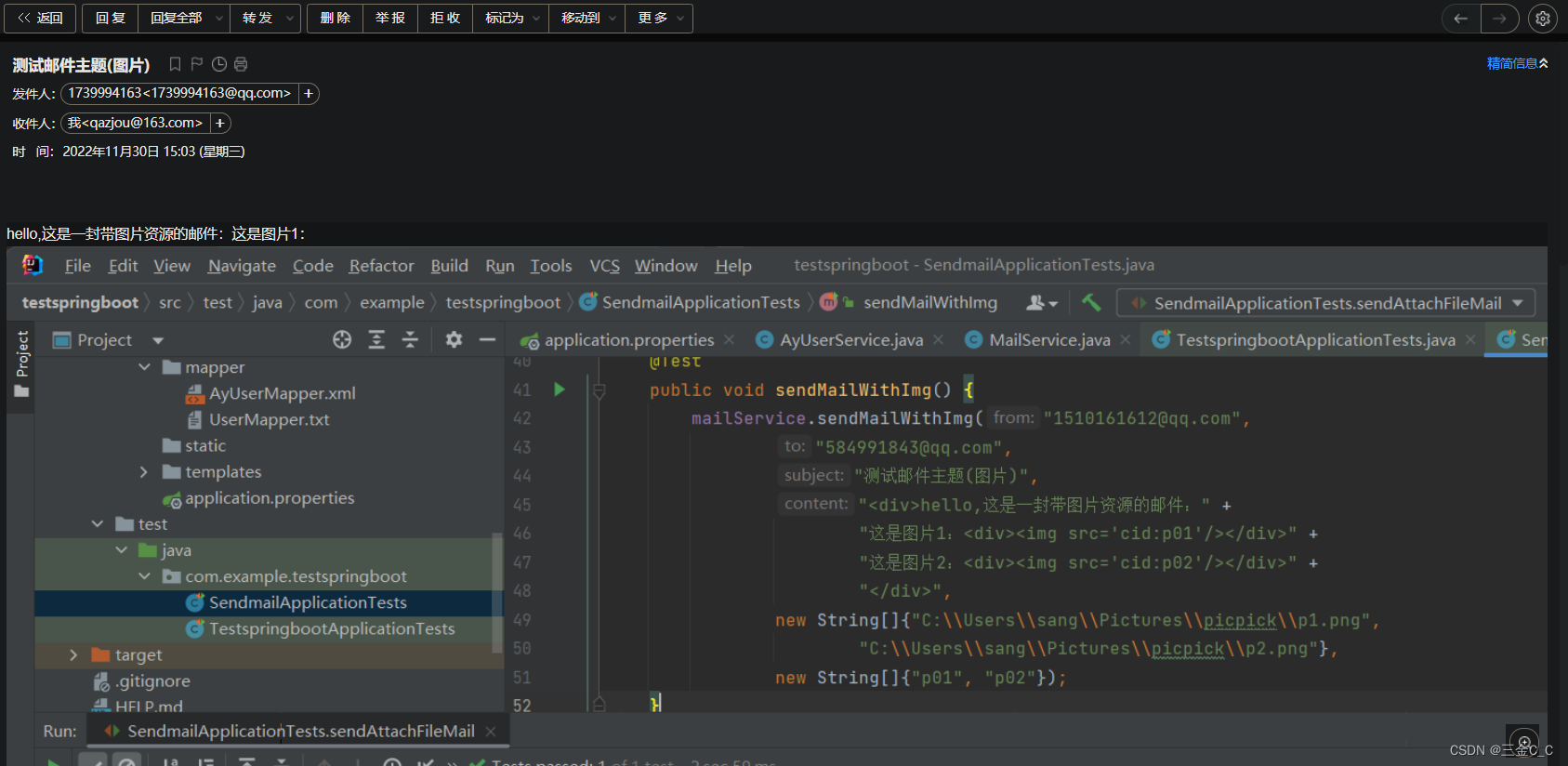Click the 拒收 reject button
This screenshot has height=766, width=1568.
click(445, 18)
